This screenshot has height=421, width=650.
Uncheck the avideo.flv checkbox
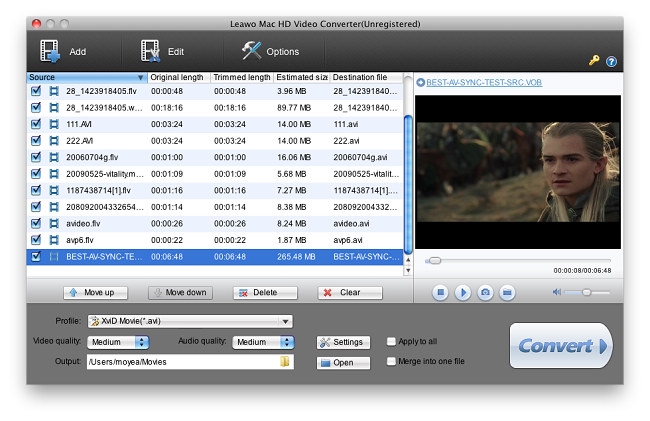coord(36,223)
